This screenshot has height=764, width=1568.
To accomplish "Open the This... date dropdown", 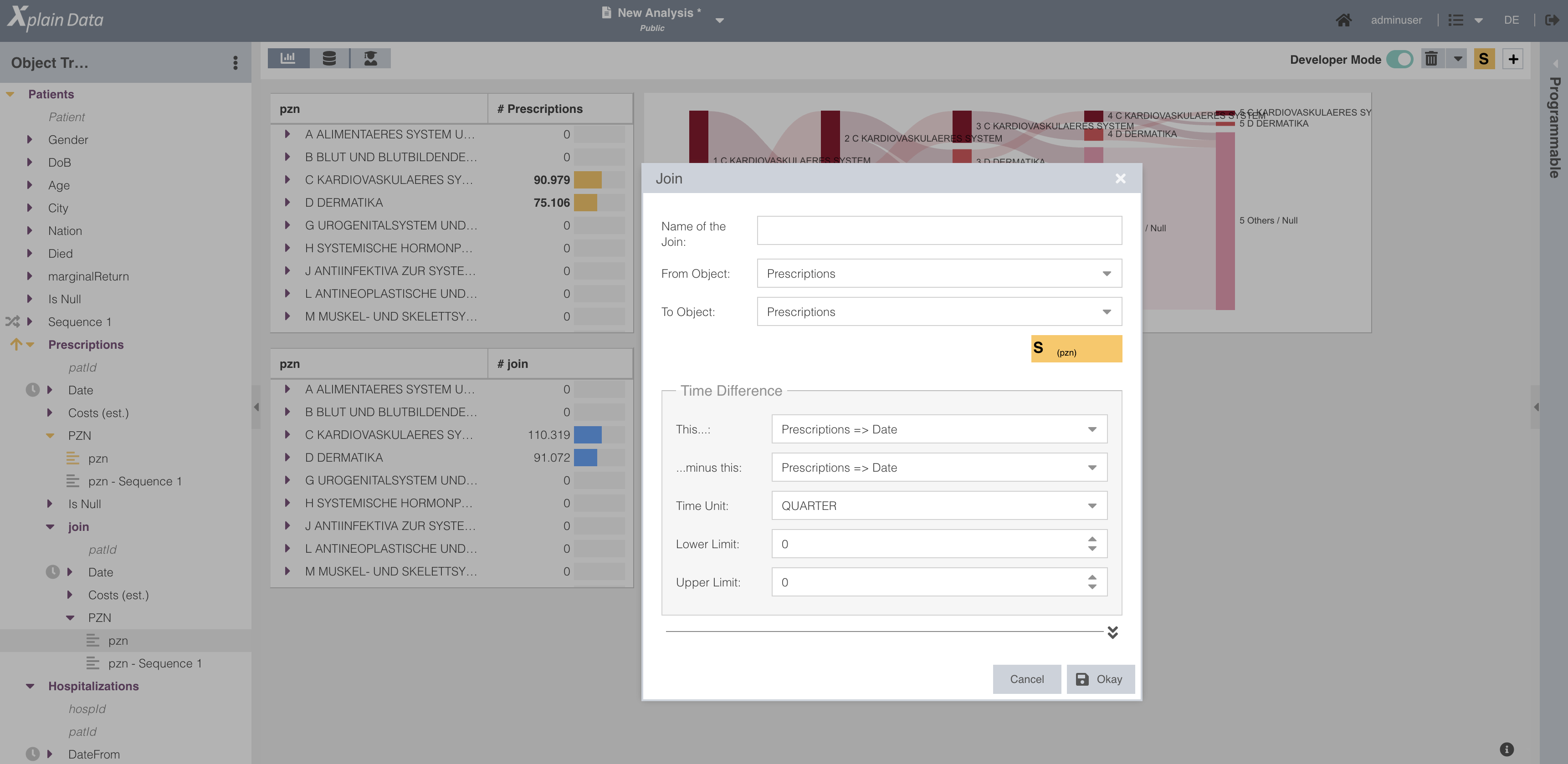I will coord(939,429).
